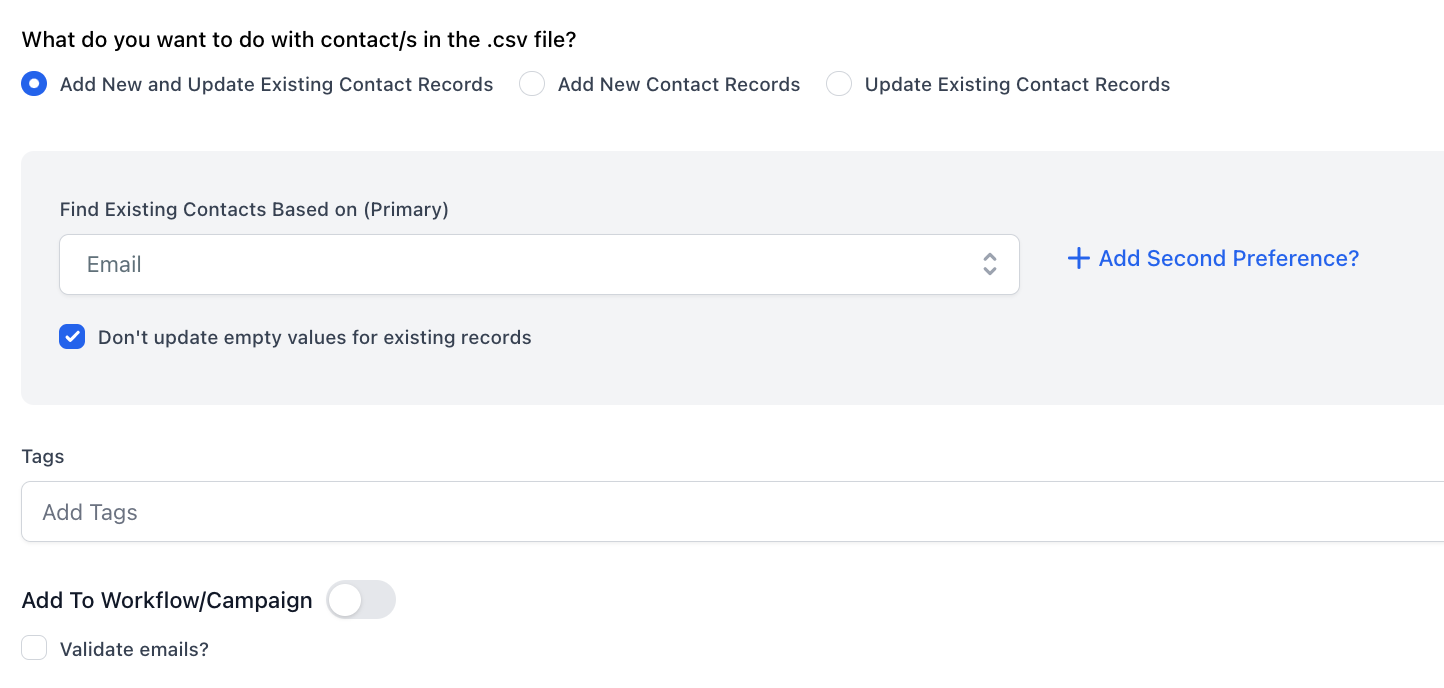This screenshot has height=688, width=1444.
Task: Click the Add New Contact Records label text
Action: (678, 84)
